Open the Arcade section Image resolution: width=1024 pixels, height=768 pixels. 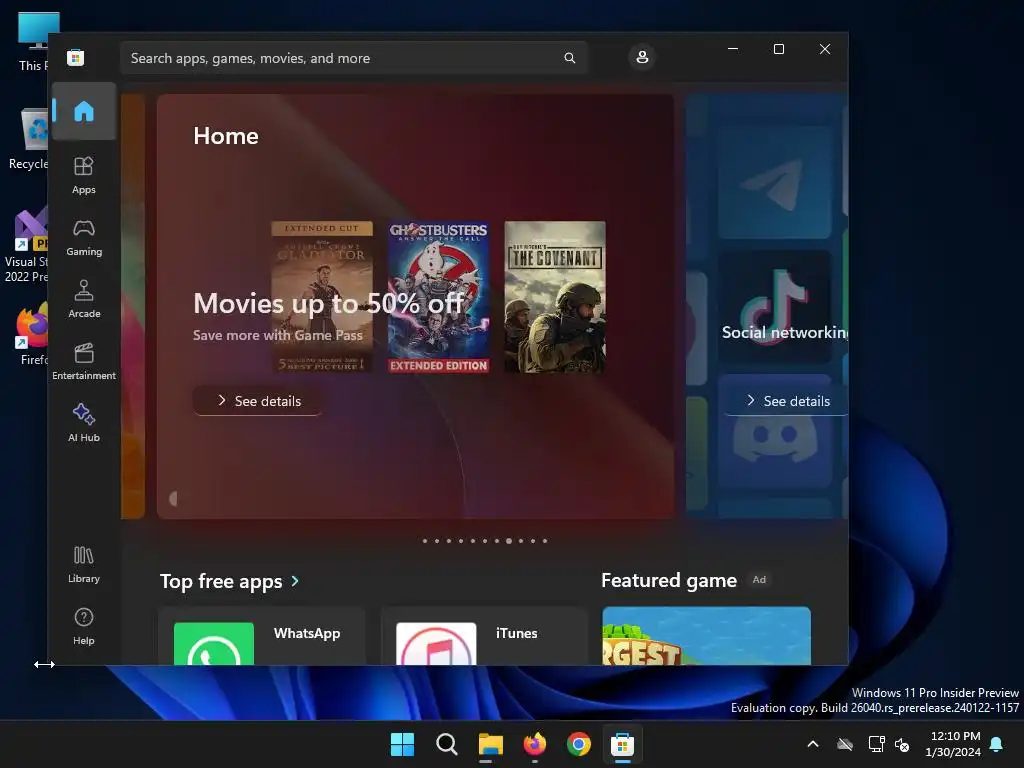[x=84, y=299]
